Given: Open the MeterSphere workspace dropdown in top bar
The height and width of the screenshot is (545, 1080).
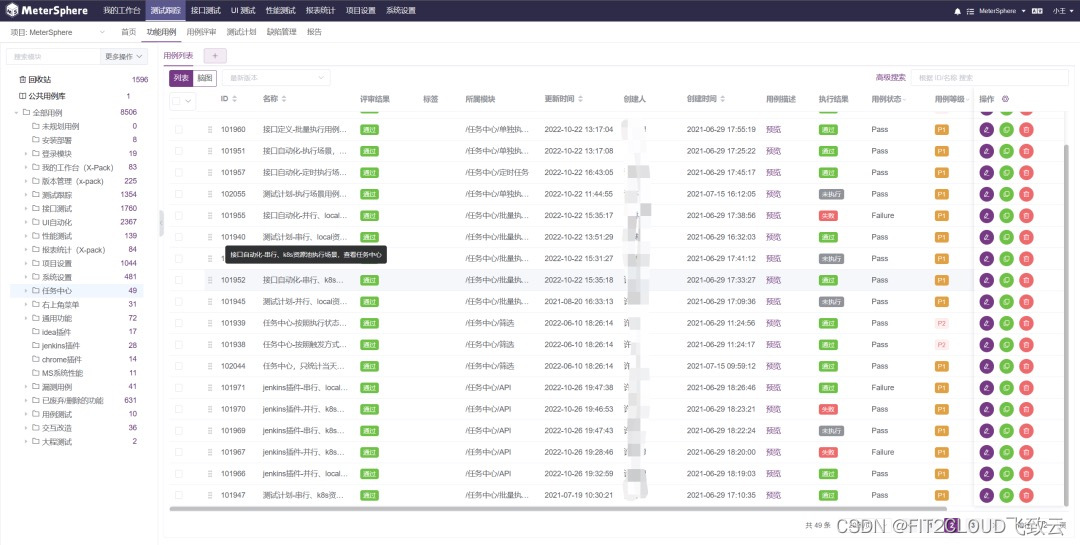Looking at the screenshot, I should pyautogui.click(x=1002, y=11).
